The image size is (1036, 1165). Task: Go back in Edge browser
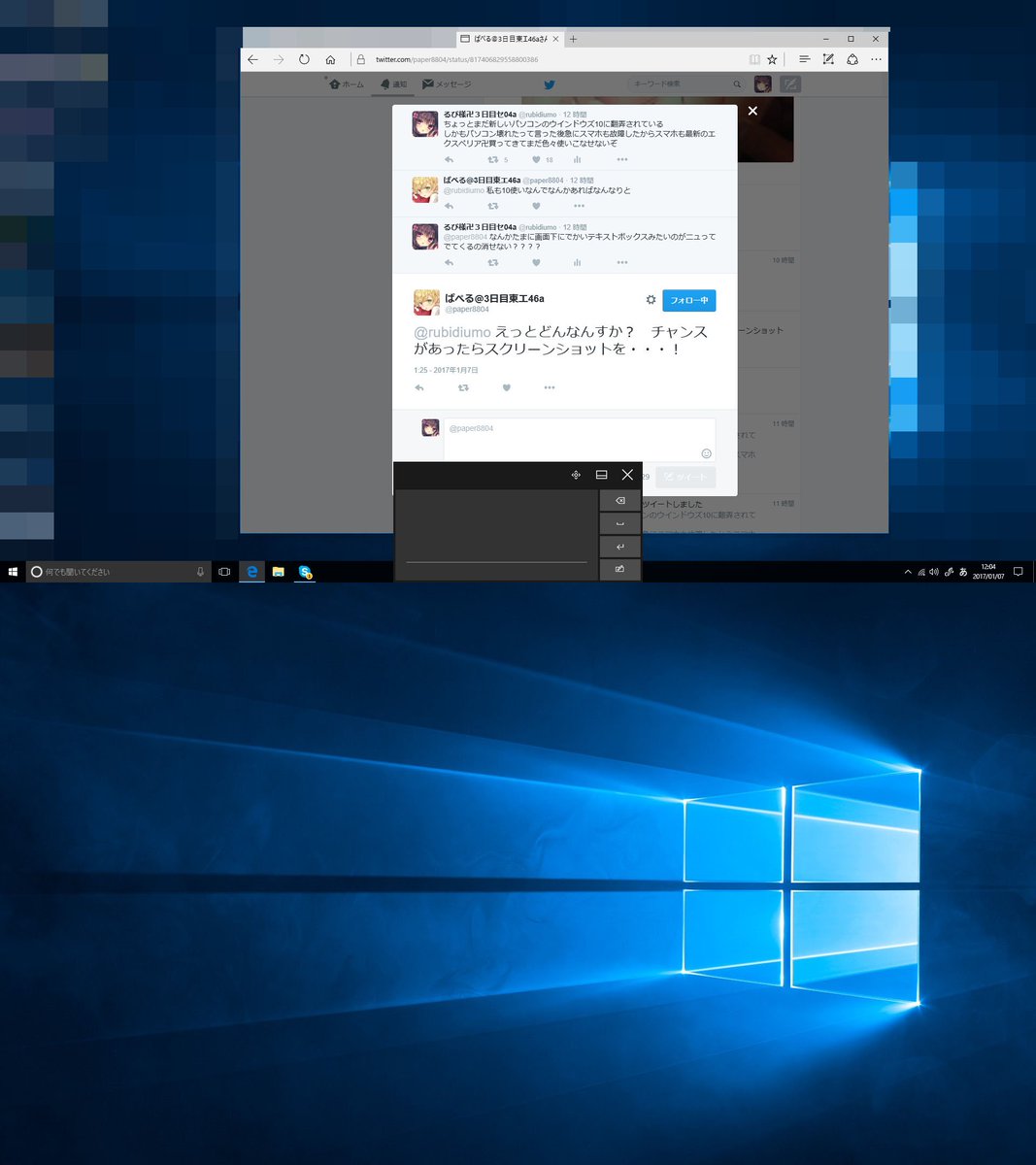click(x=252, y=59)
